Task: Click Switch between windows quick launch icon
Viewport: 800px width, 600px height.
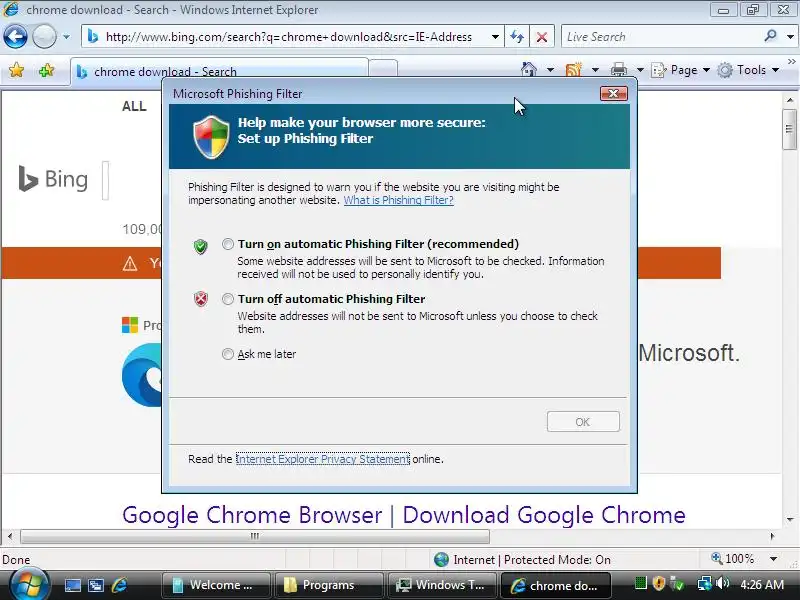Action: [x=95, y=585]
